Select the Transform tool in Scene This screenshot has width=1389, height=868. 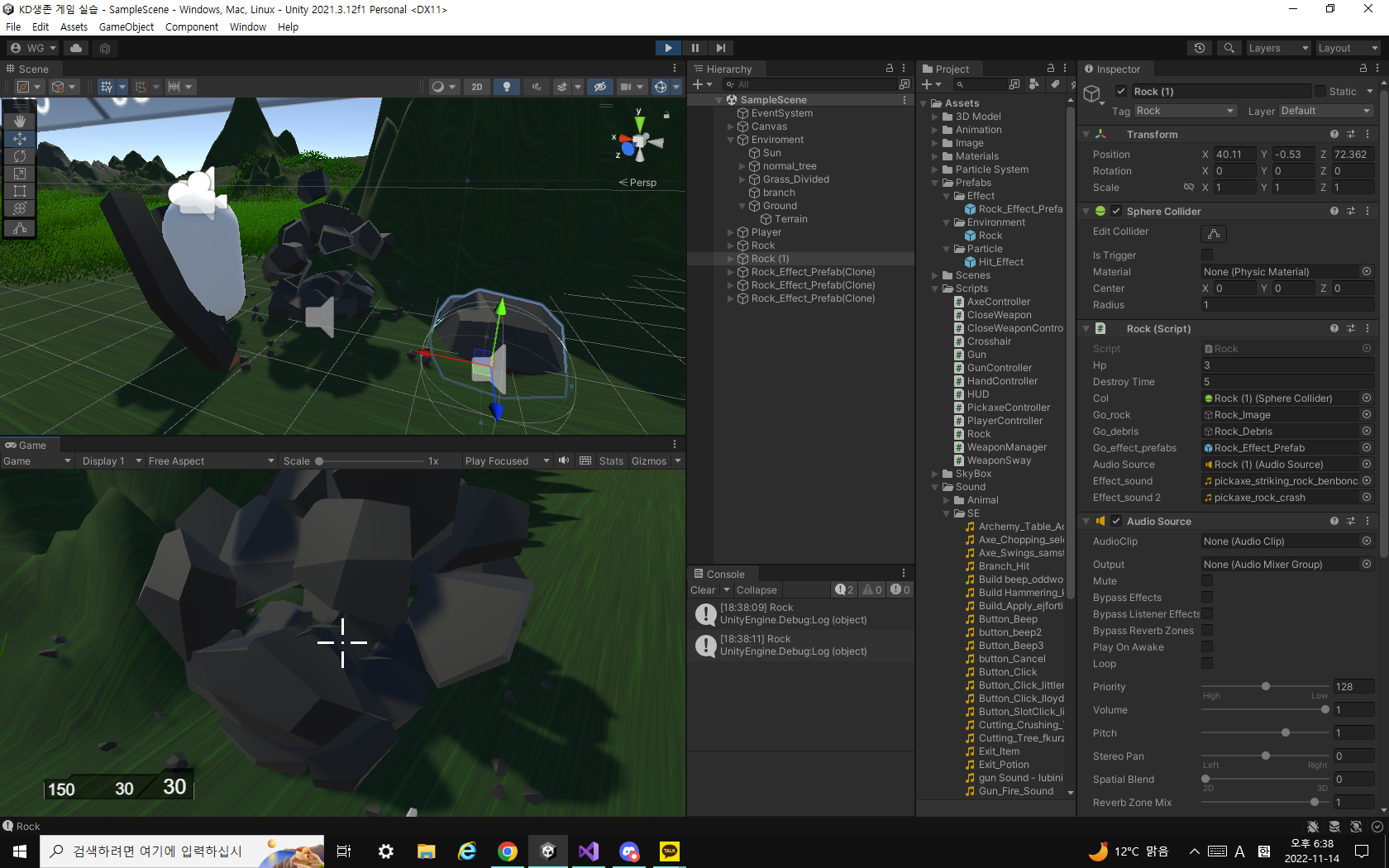(x=20, y=208)
